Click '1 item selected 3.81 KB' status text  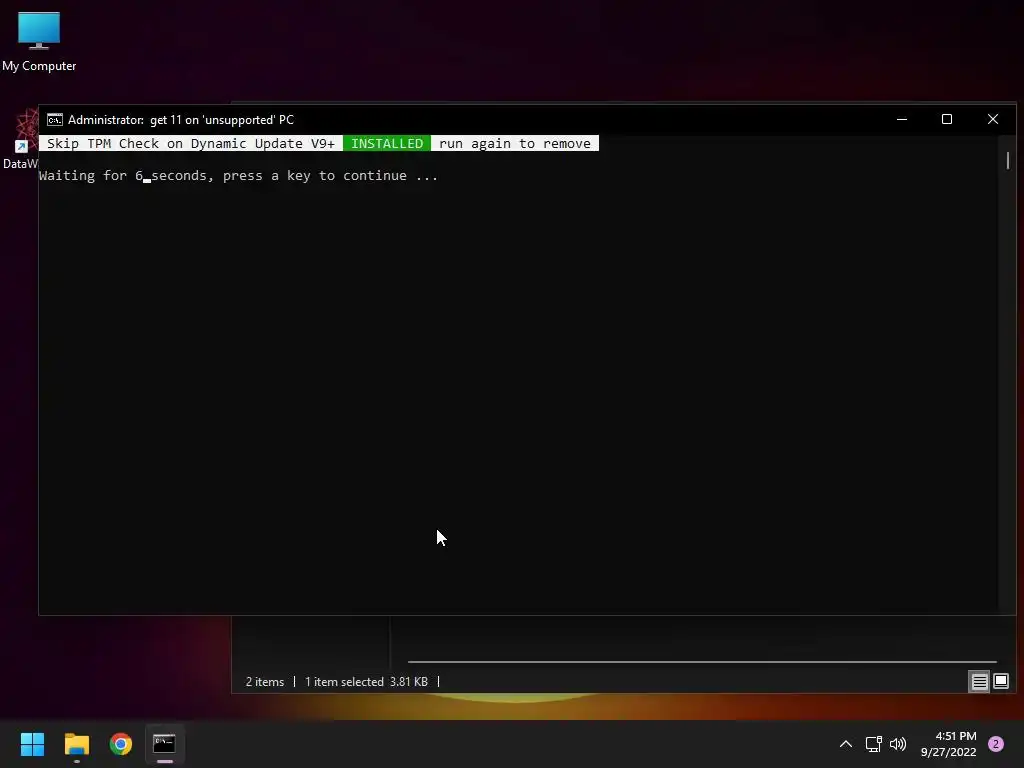366,682
